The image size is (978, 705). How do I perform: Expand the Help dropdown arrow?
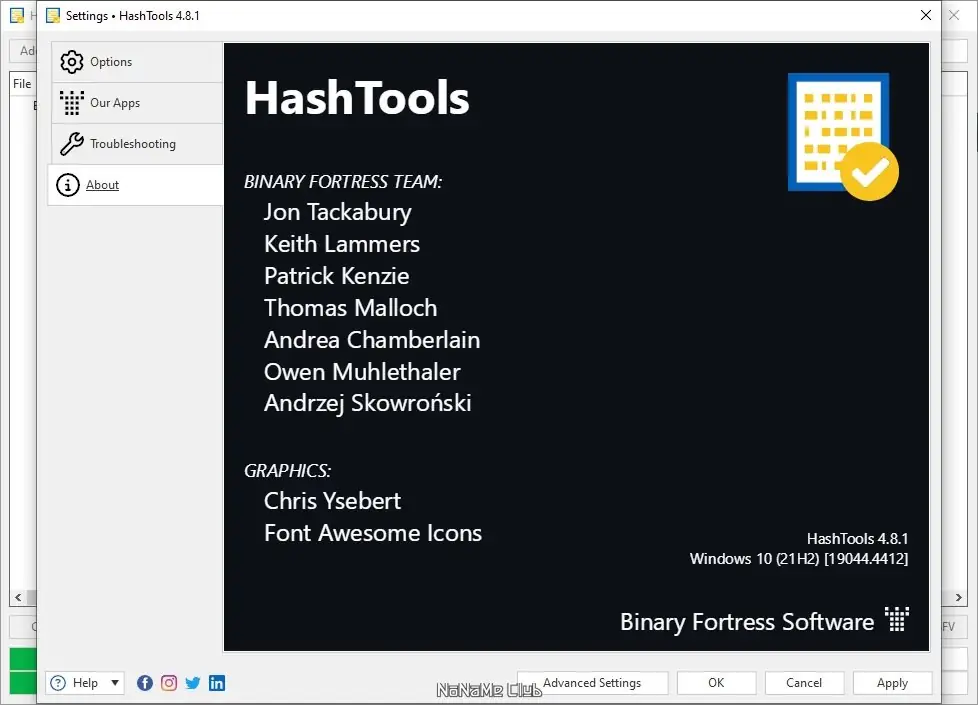pyautogui.click(x=115, y=683)
